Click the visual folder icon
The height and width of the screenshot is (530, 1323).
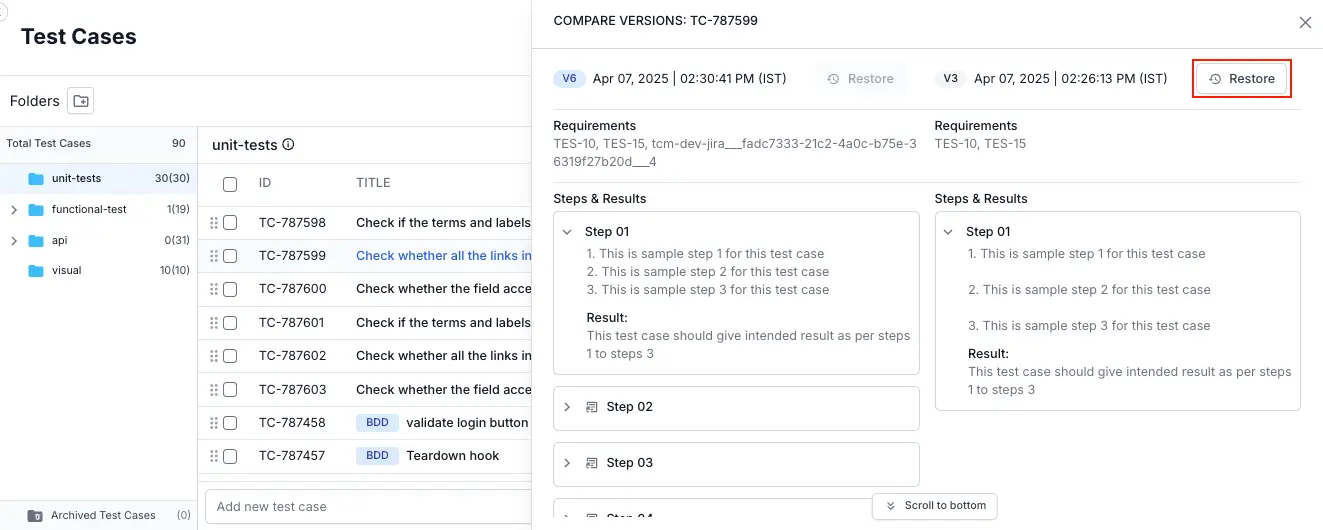pos(37,271)
